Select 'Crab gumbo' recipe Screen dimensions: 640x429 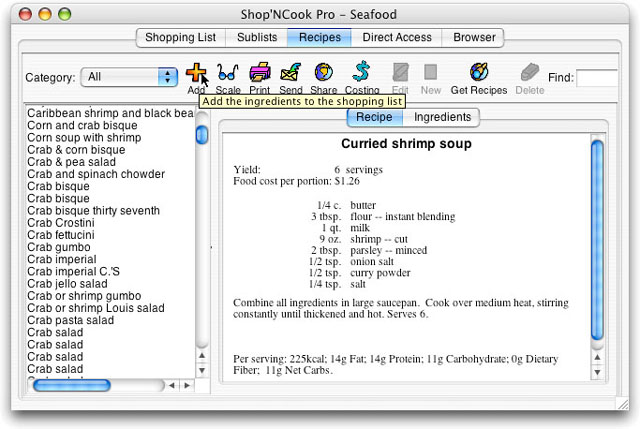[59, 247]
